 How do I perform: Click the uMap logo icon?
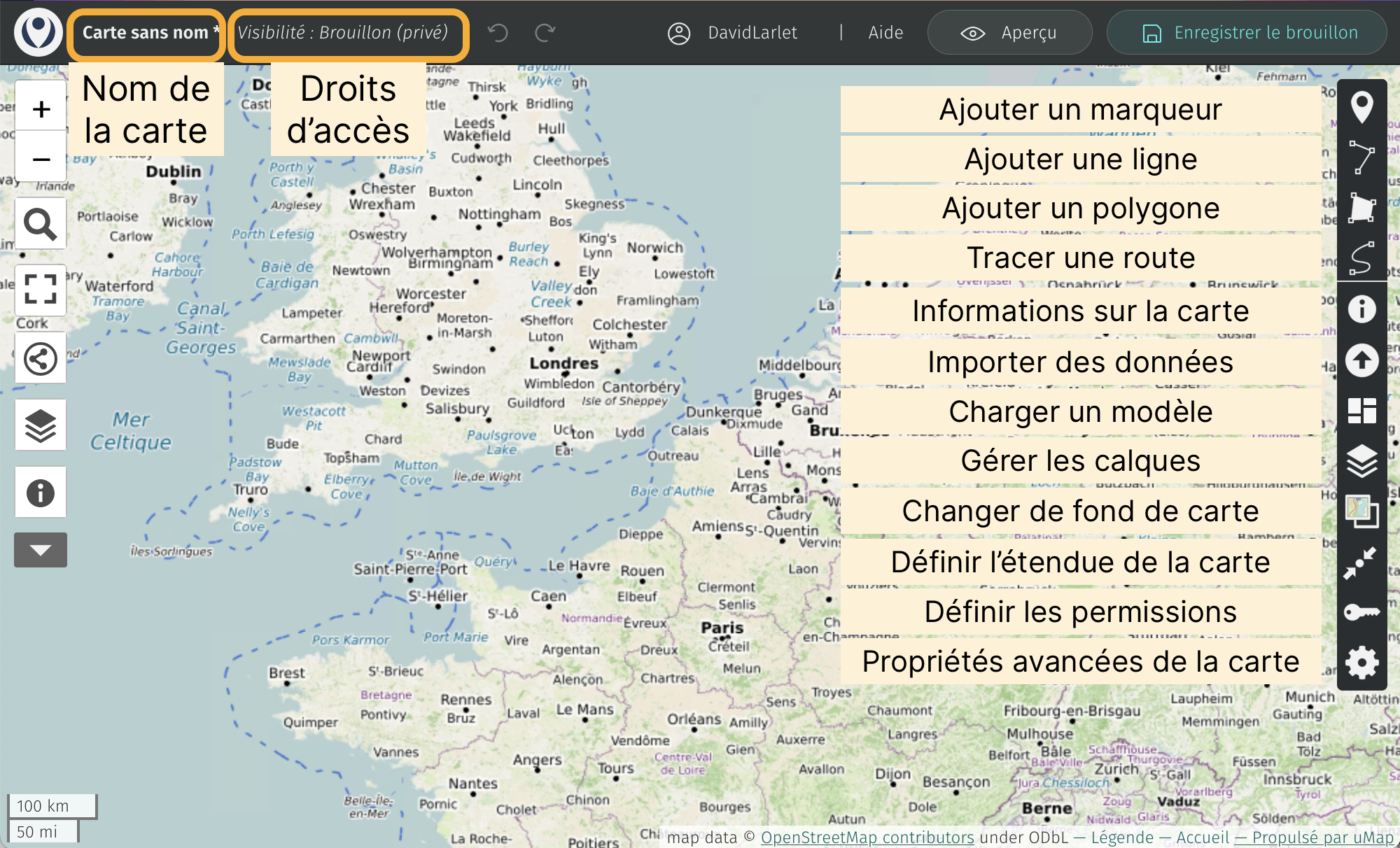tap(38, 32)
